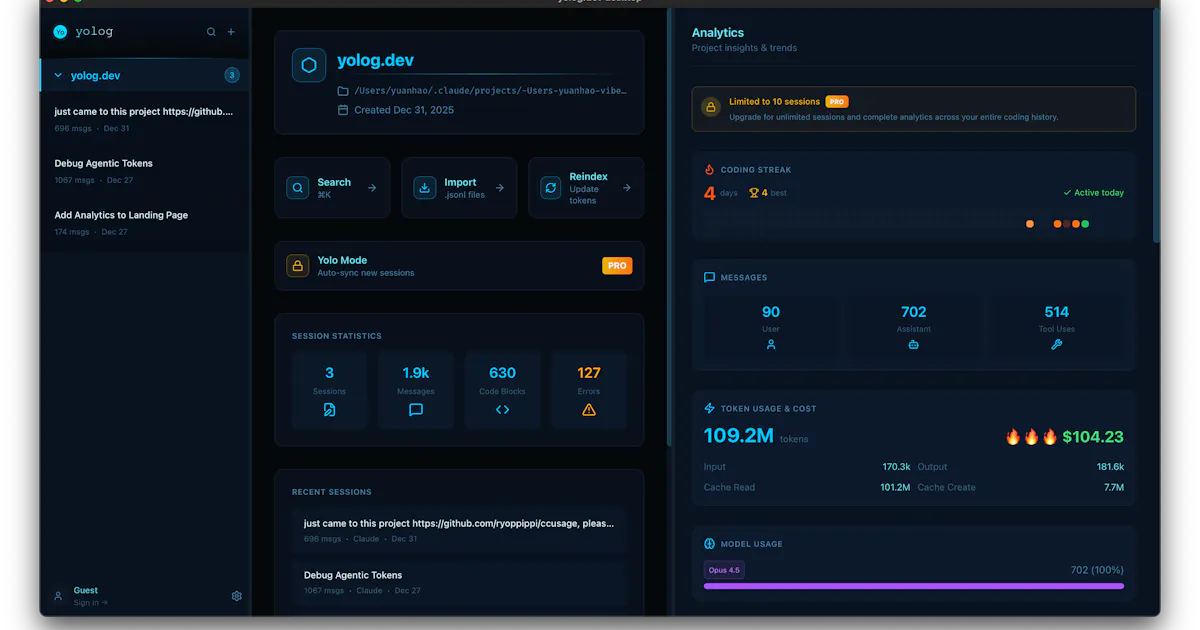Screen dimensions: 1200x630
Task: Open recent session Debug Agentic Tokens
Action: (x=460, y=582)
